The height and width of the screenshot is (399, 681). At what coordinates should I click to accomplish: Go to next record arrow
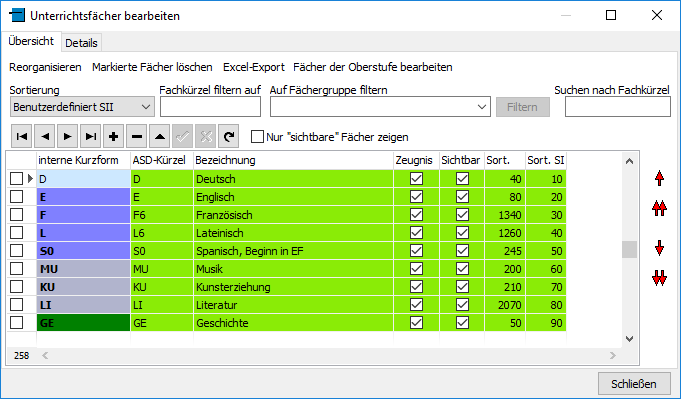pyautogui.click(x=67, y=137)
